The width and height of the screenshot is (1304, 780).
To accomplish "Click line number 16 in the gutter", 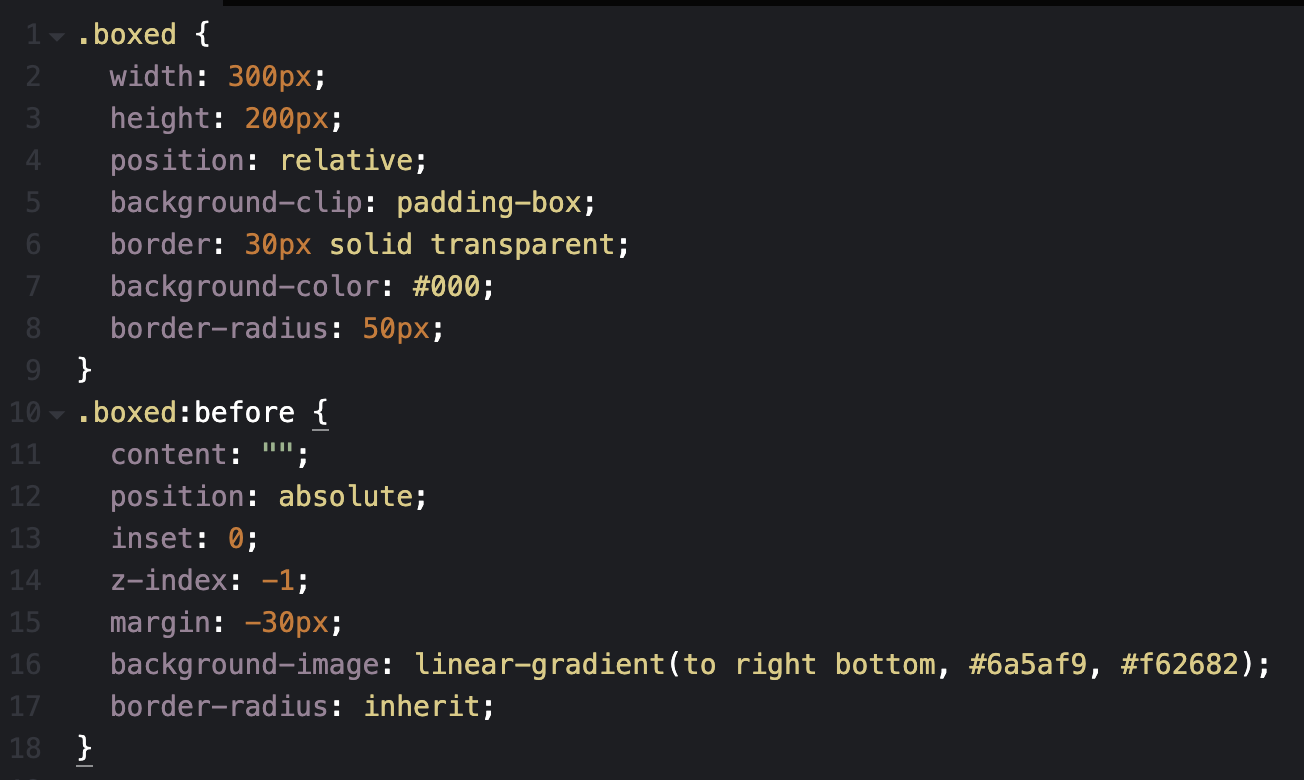I will [25, 665].
